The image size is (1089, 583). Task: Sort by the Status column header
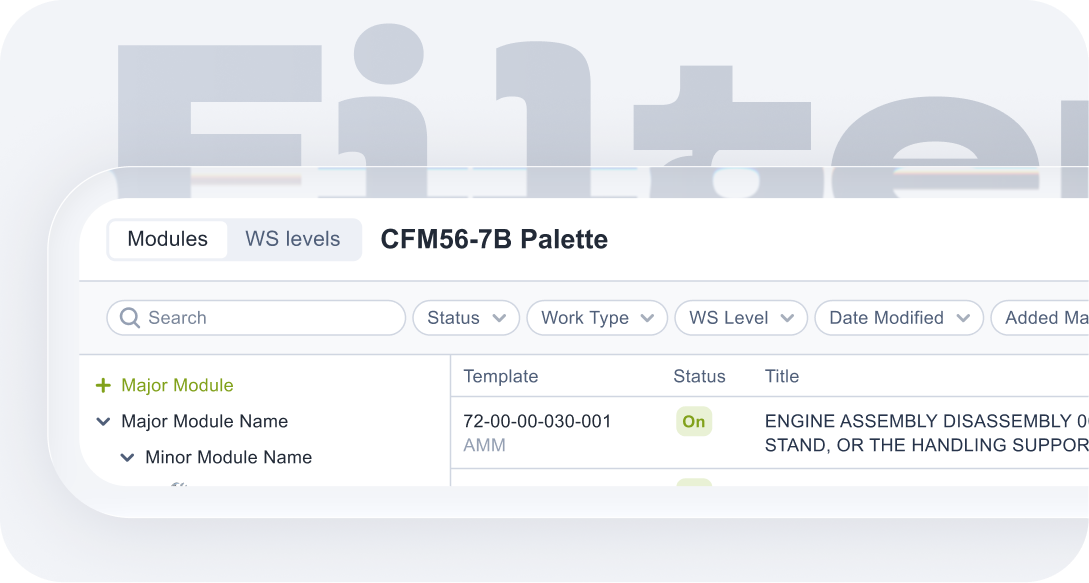[699, 377]
